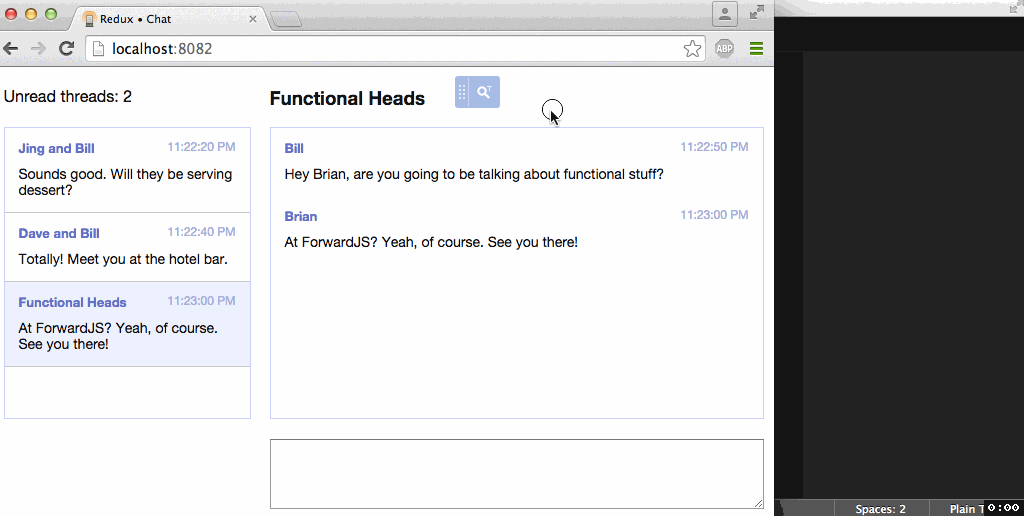The image size is (1024, 516).
Task: Click the Functional Heads heading
Action: (347, 99)
